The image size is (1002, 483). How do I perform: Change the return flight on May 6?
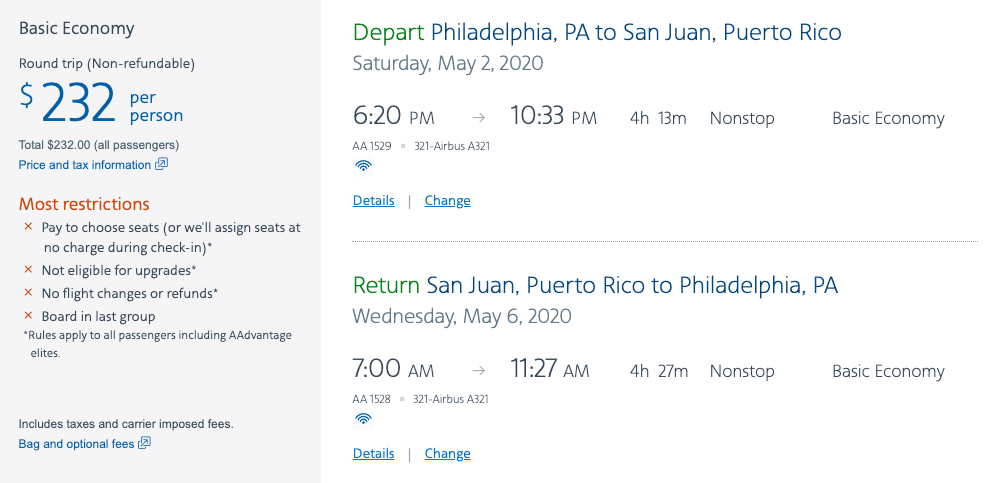pos(447,454)
